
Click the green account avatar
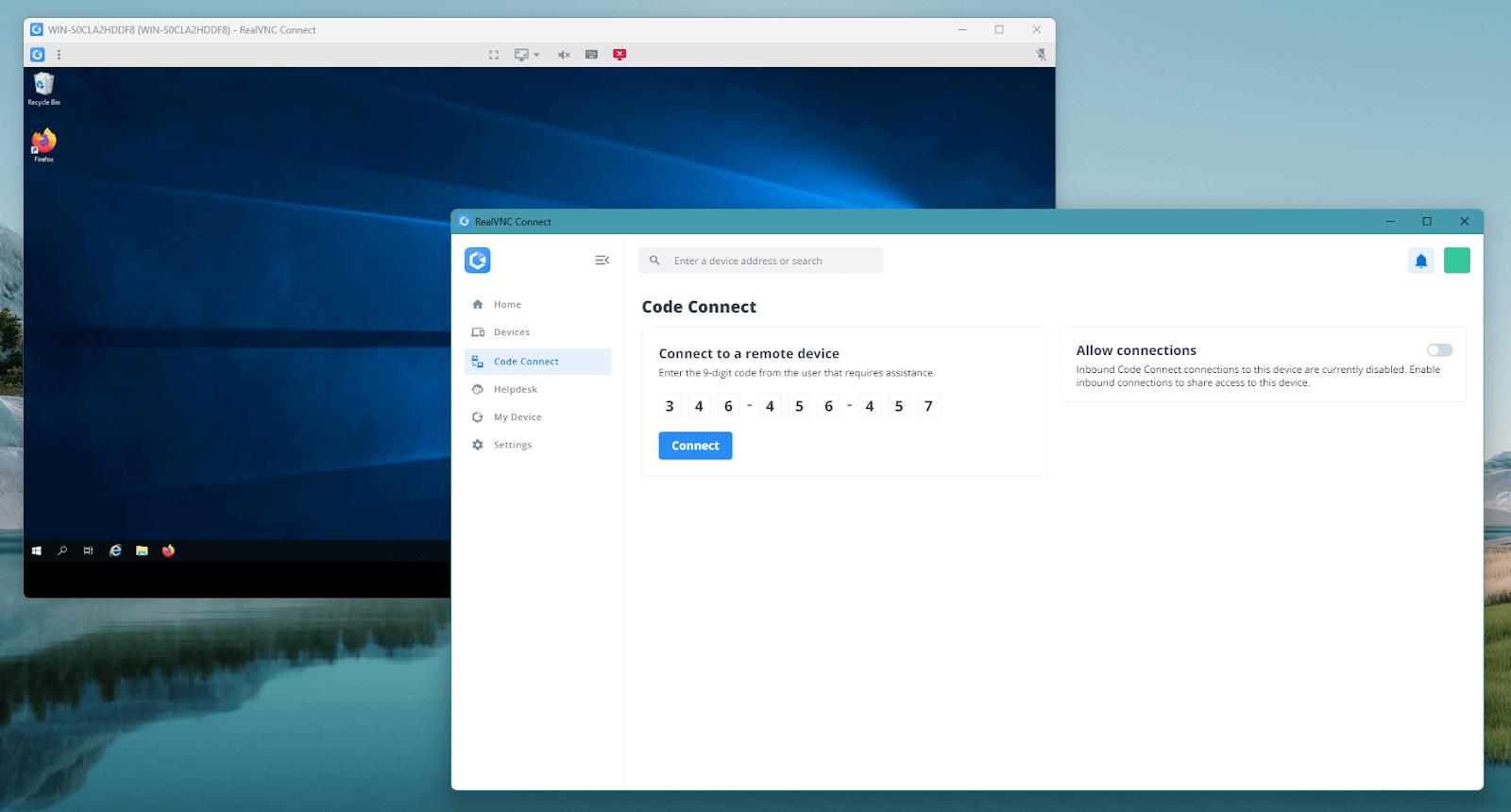point(1456,261)
